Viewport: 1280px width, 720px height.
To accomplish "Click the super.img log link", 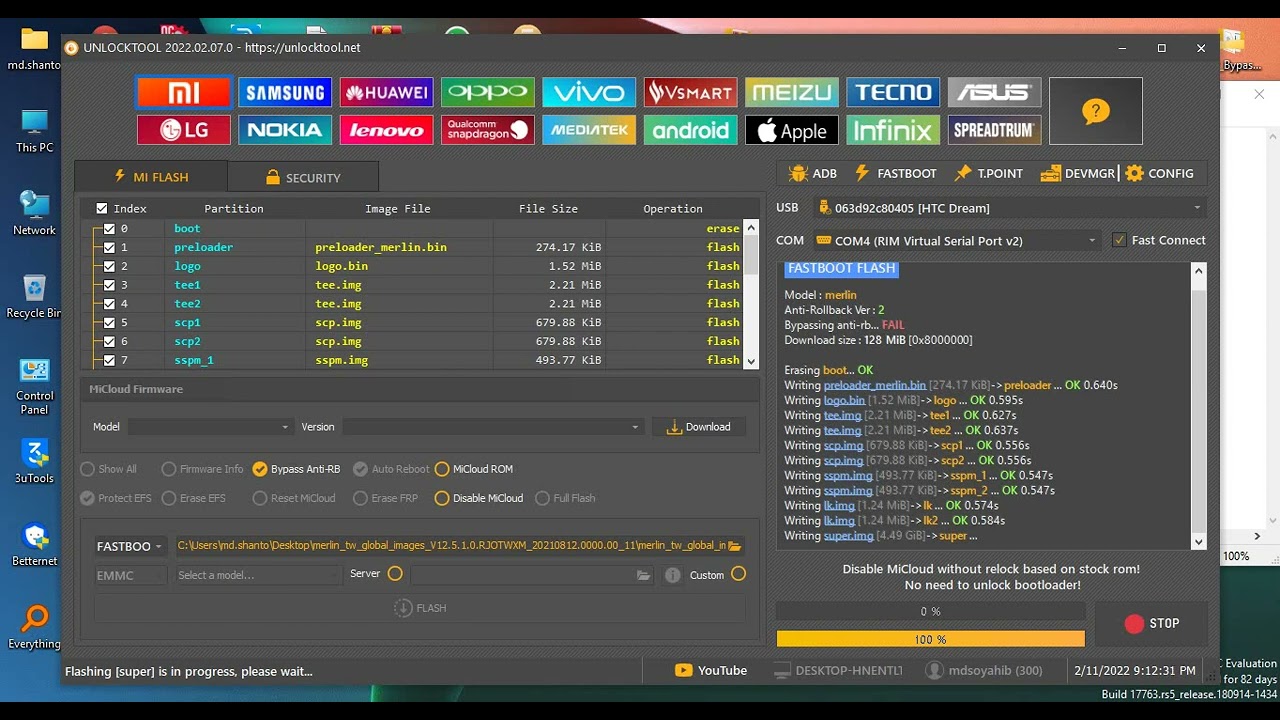I will 849,536.
